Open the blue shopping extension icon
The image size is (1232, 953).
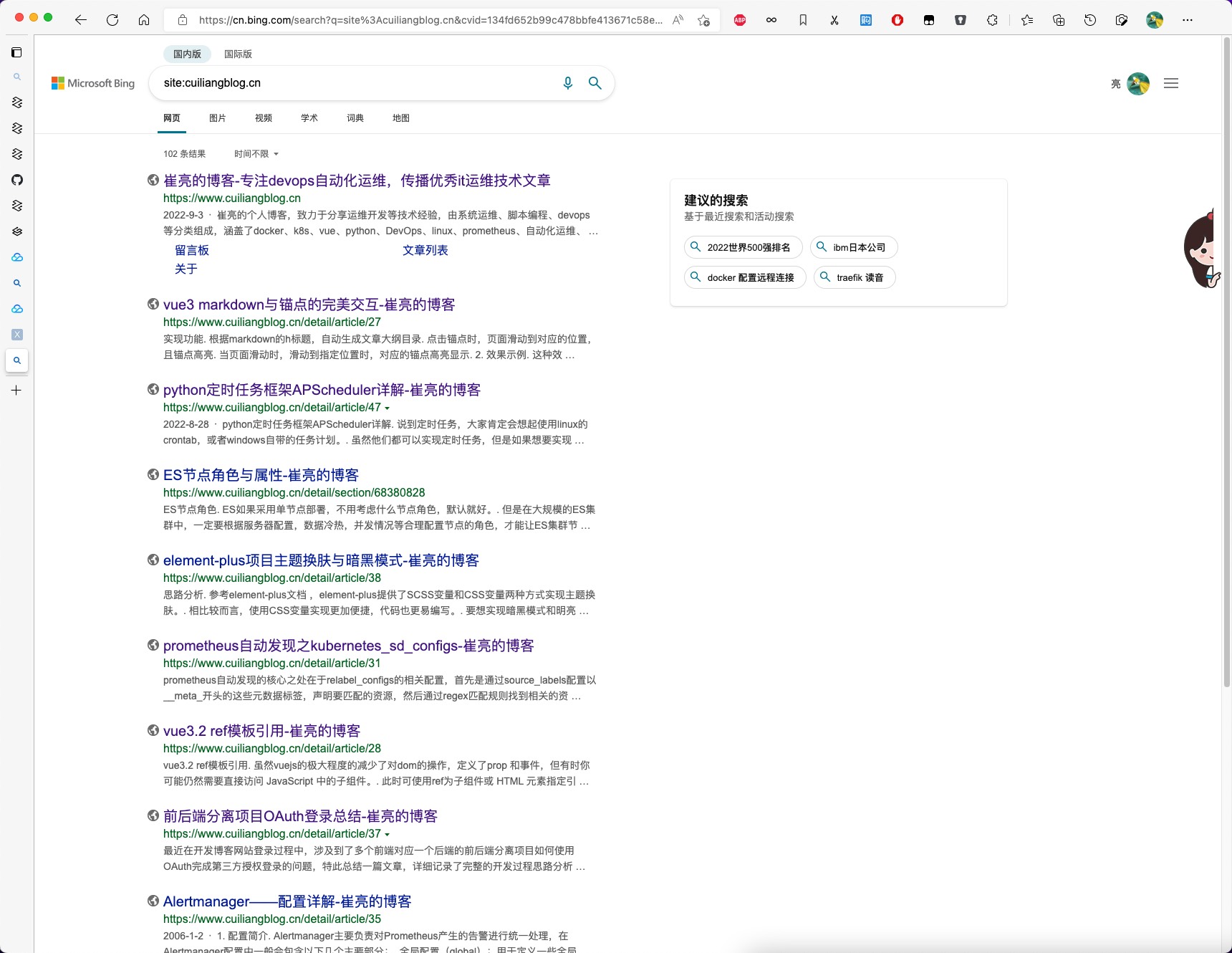point(866,20)
